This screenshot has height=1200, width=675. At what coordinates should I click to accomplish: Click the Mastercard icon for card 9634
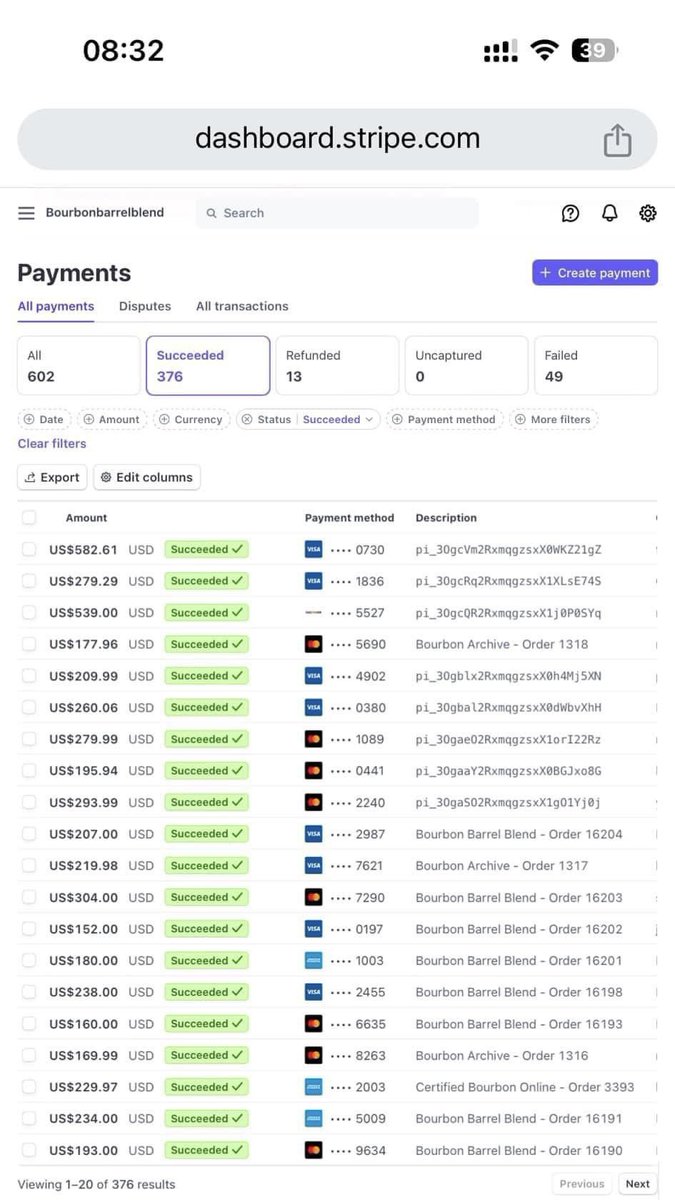314,1150
